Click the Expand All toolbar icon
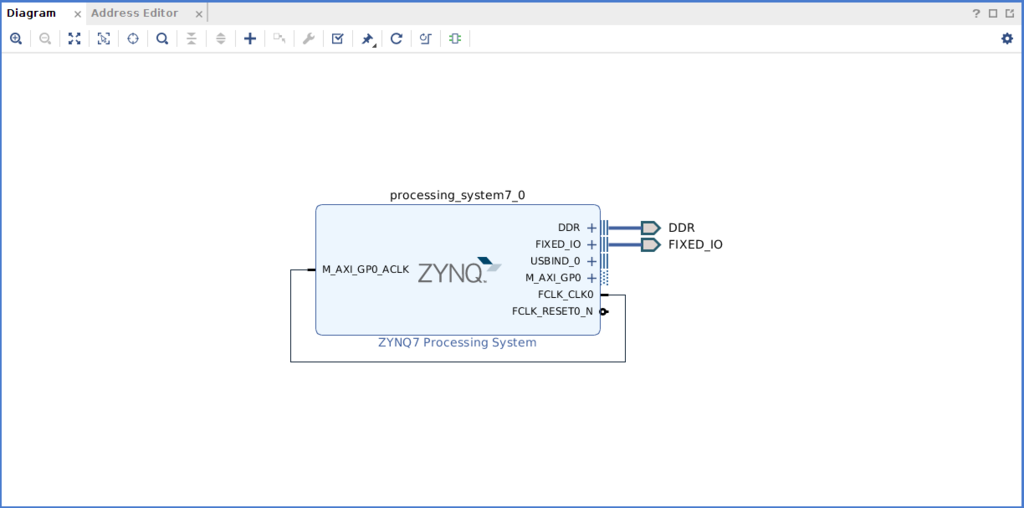Image resolution: width=1024 pixels, height=508 pixels. [221, 39]
